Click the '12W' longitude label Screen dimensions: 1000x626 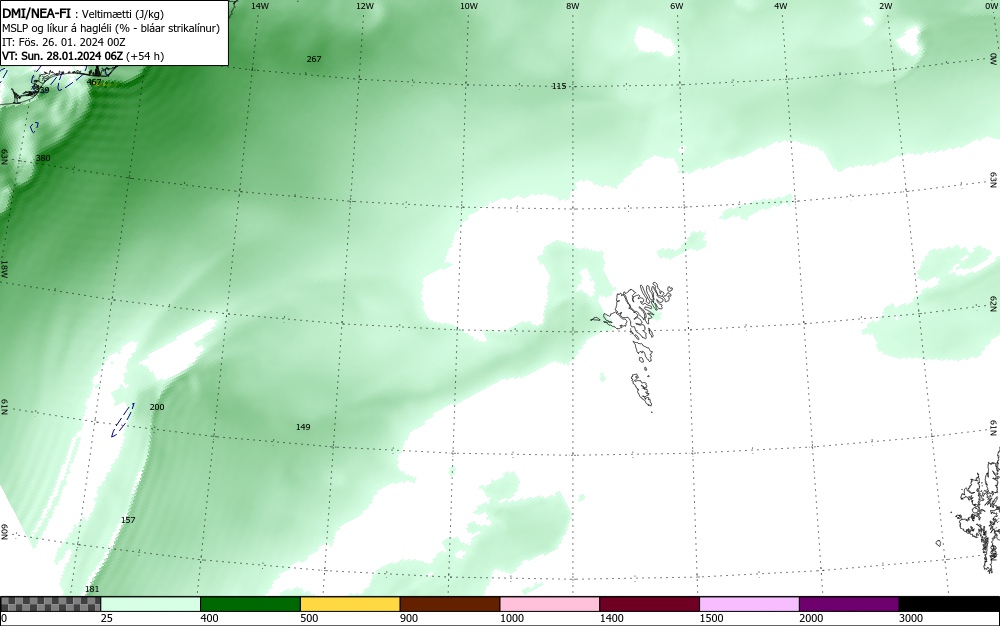tap(365, 6)
